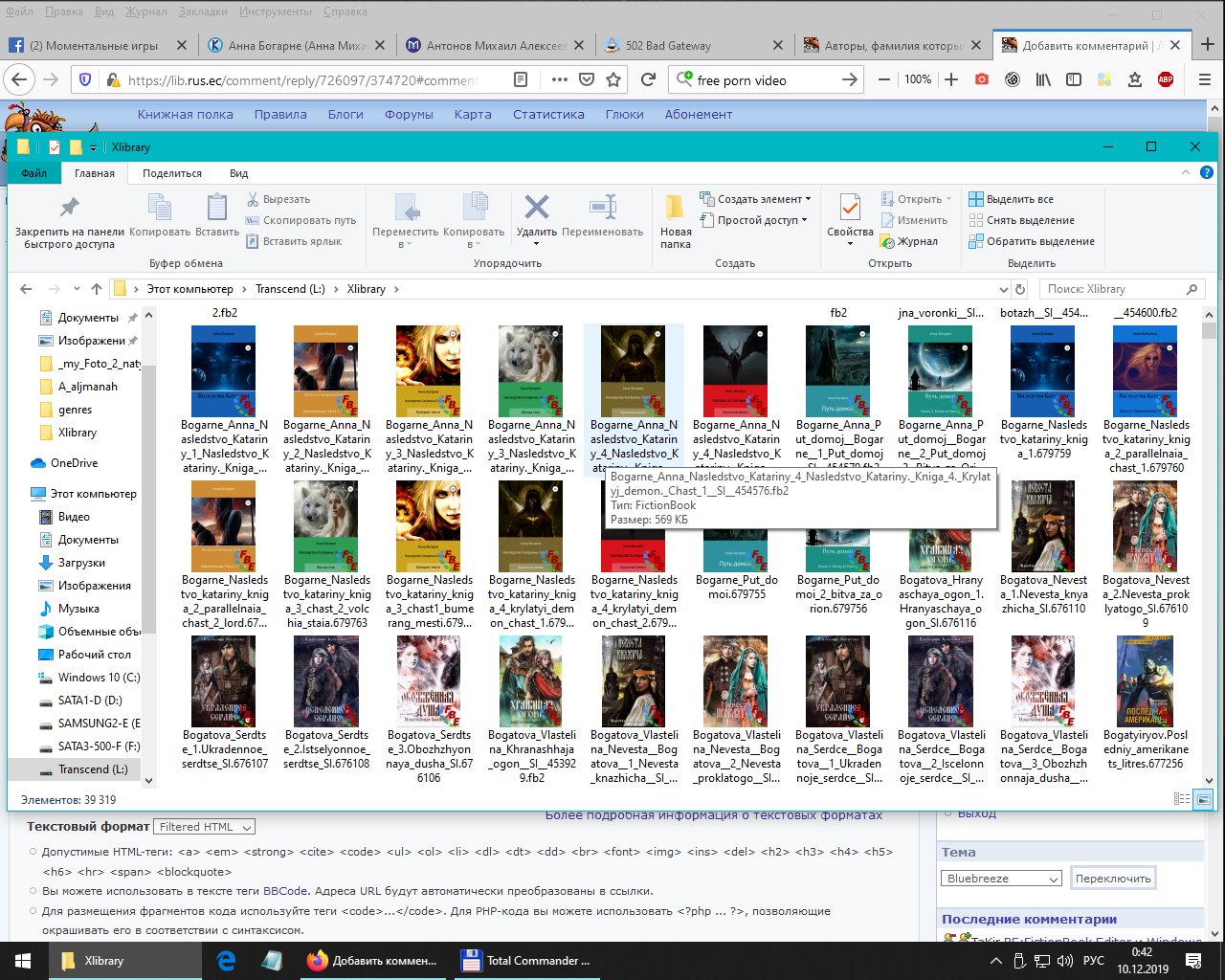Switch to large thumbnails view toggle
Image resolution: width=1225 pixels, height=980 pixels.
tap(1203, 799)
